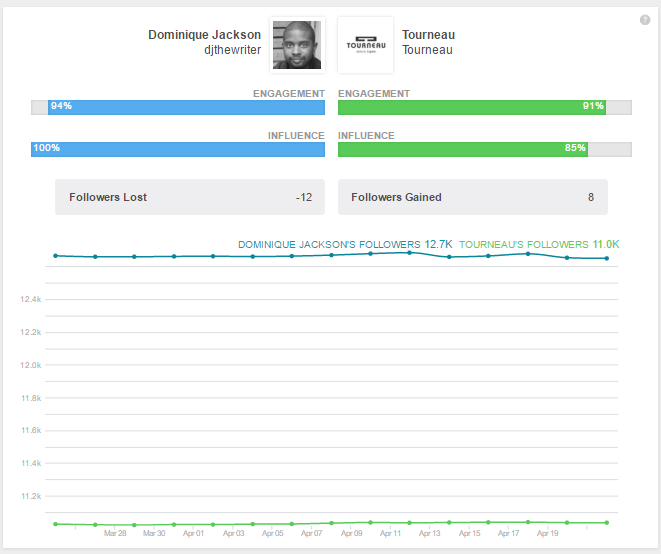Click the Apr 11 axis label
661x554 pixels.
point(390,533)
